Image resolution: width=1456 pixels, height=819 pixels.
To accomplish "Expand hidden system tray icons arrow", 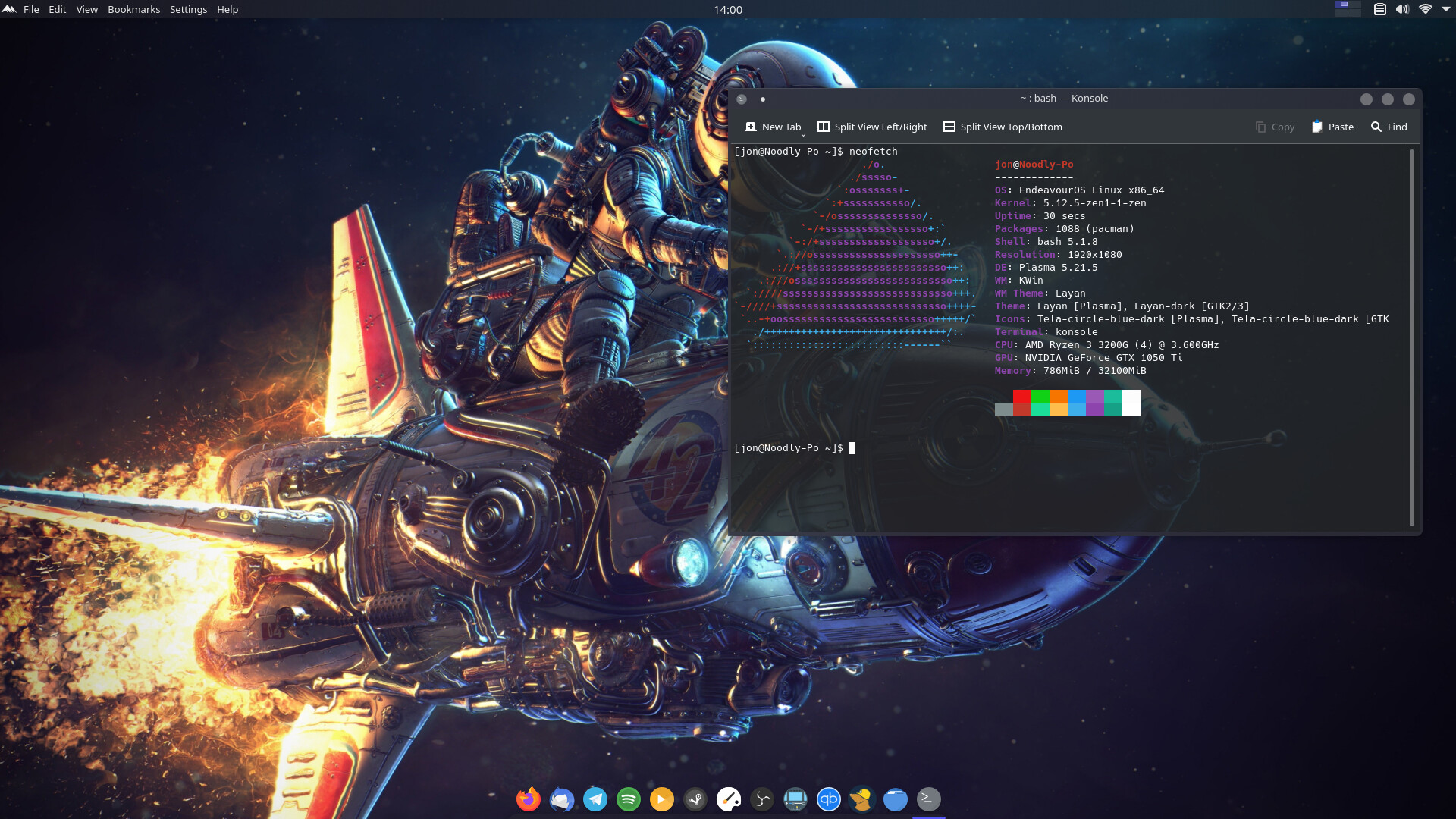I will 1445,9.
